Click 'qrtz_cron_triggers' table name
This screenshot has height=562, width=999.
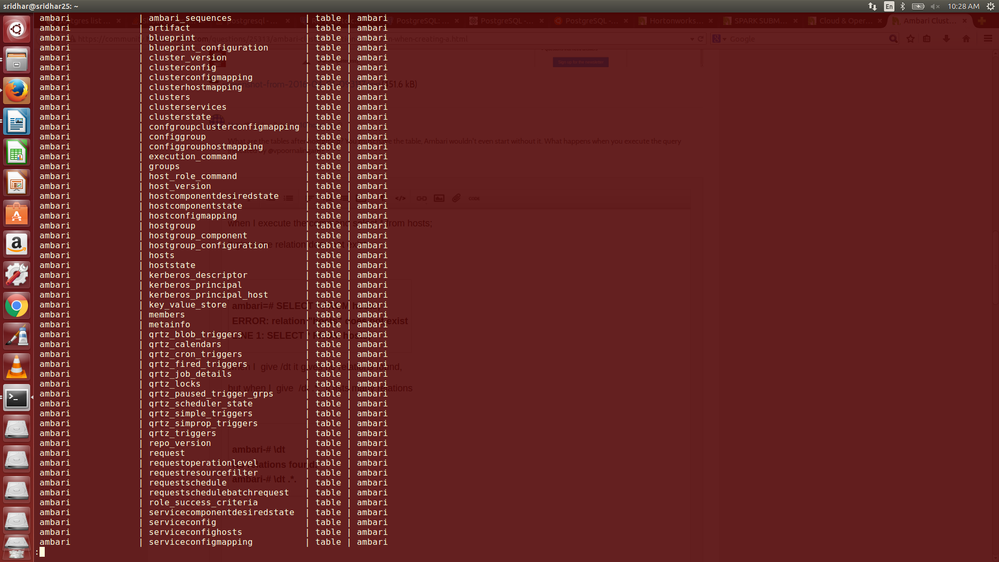196,354
